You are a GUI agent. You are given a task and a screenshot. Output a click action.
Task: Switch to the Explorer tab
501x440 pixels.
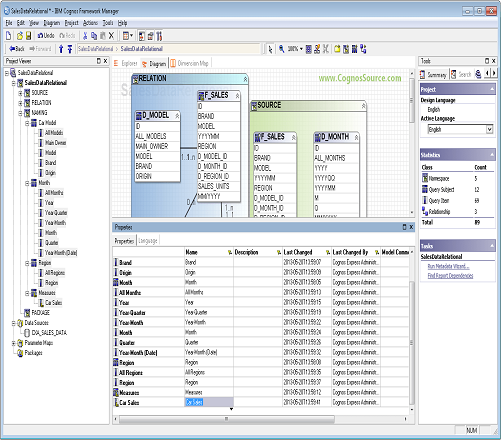(x=126, y=63)
